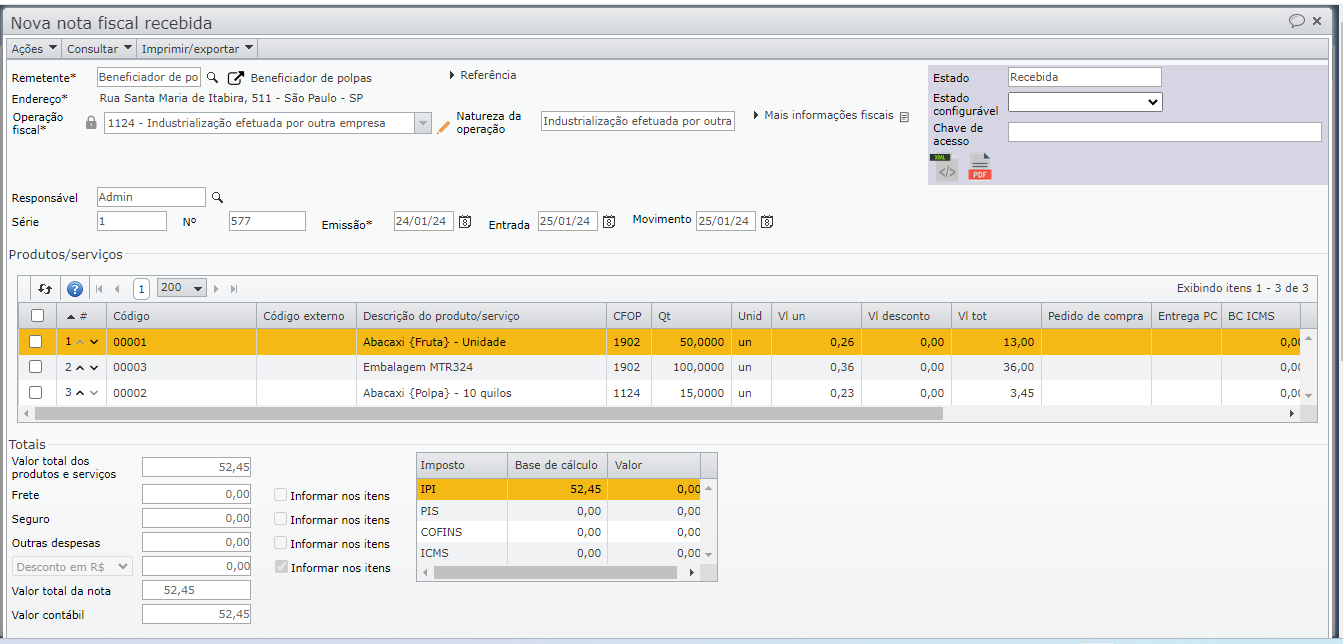Click the blue help icon in grid toolbar

click(x=75, y=289)
